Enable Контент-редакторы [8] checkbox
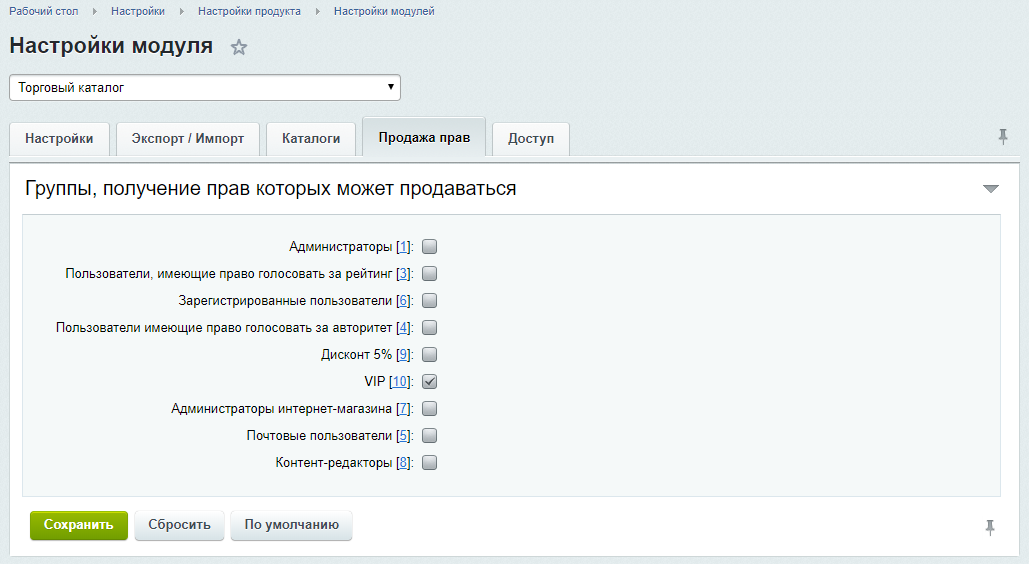This screenshot has width=1029, height=564. pyautogui.click(x=429, y=462)
